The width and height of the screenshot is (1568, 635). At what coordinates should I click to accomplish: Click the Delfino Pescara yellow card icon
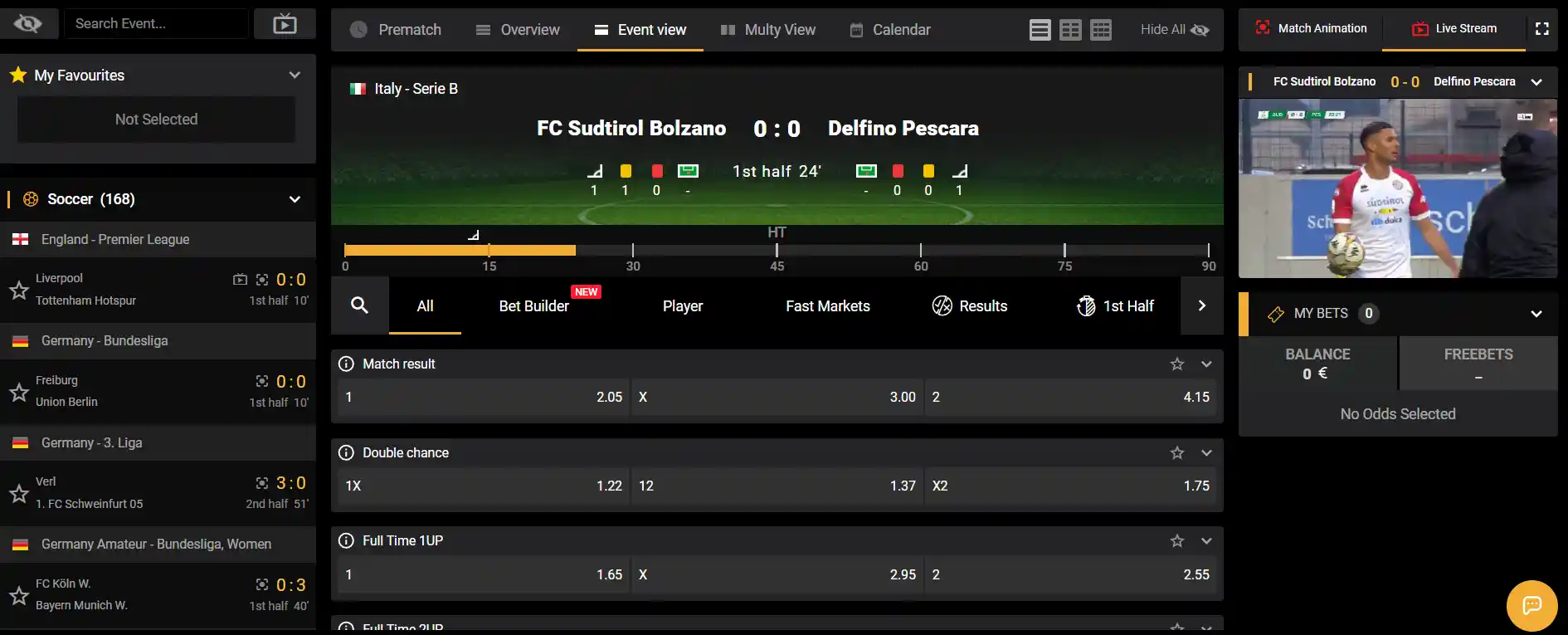point(928,171)
